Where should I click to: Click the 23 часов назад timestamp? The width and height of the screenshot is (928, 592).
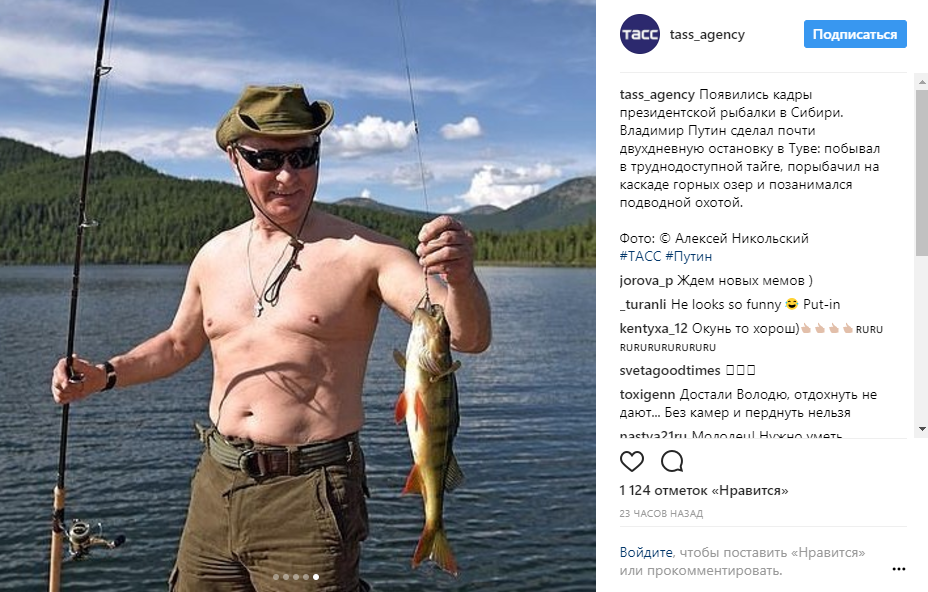pyautogui.click(x=661, y=514)
